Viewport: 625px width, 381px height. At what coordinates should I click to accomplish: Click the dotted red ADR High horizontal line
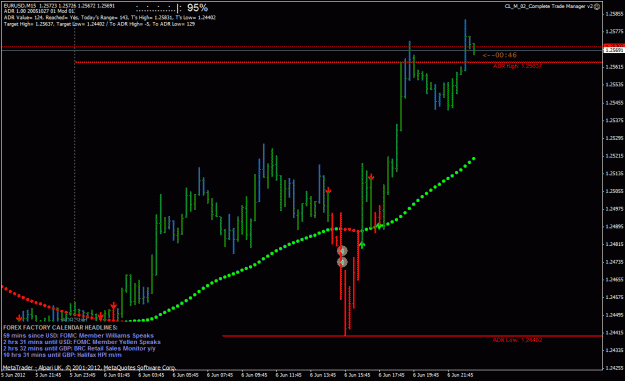pyautogui.click(x=338, y=62)
